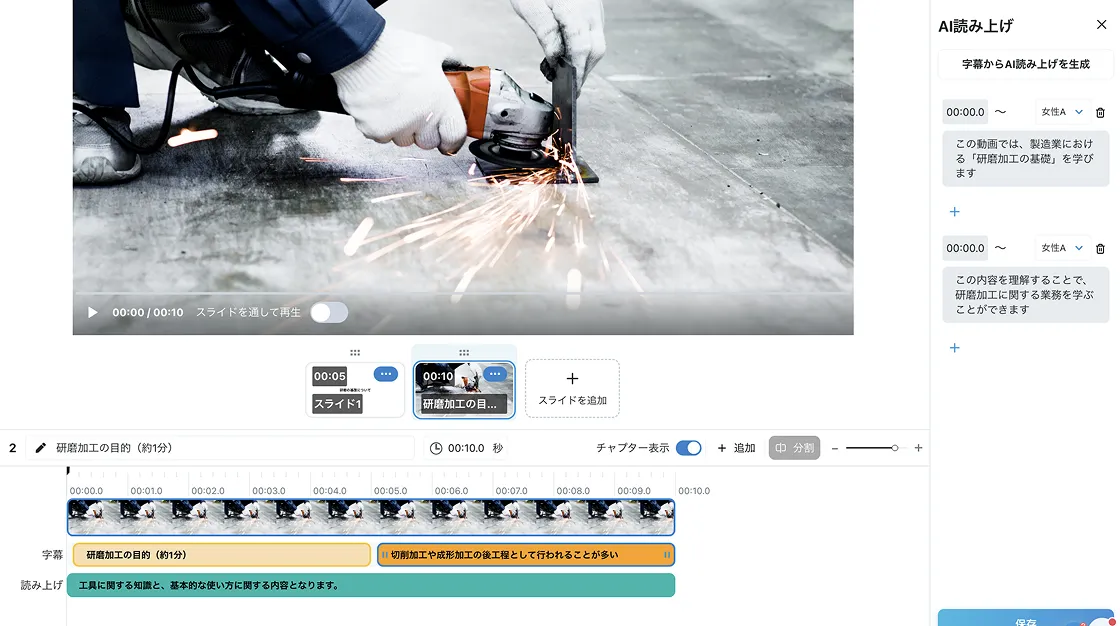
Task: Open options menu on 研磨加工の目 thumbnail
Action: (x=496, y=374)
